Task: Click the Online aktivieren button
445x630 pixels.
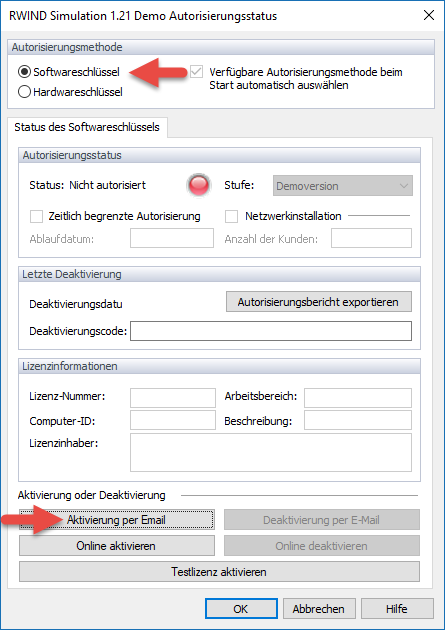Action: point(116,546)
